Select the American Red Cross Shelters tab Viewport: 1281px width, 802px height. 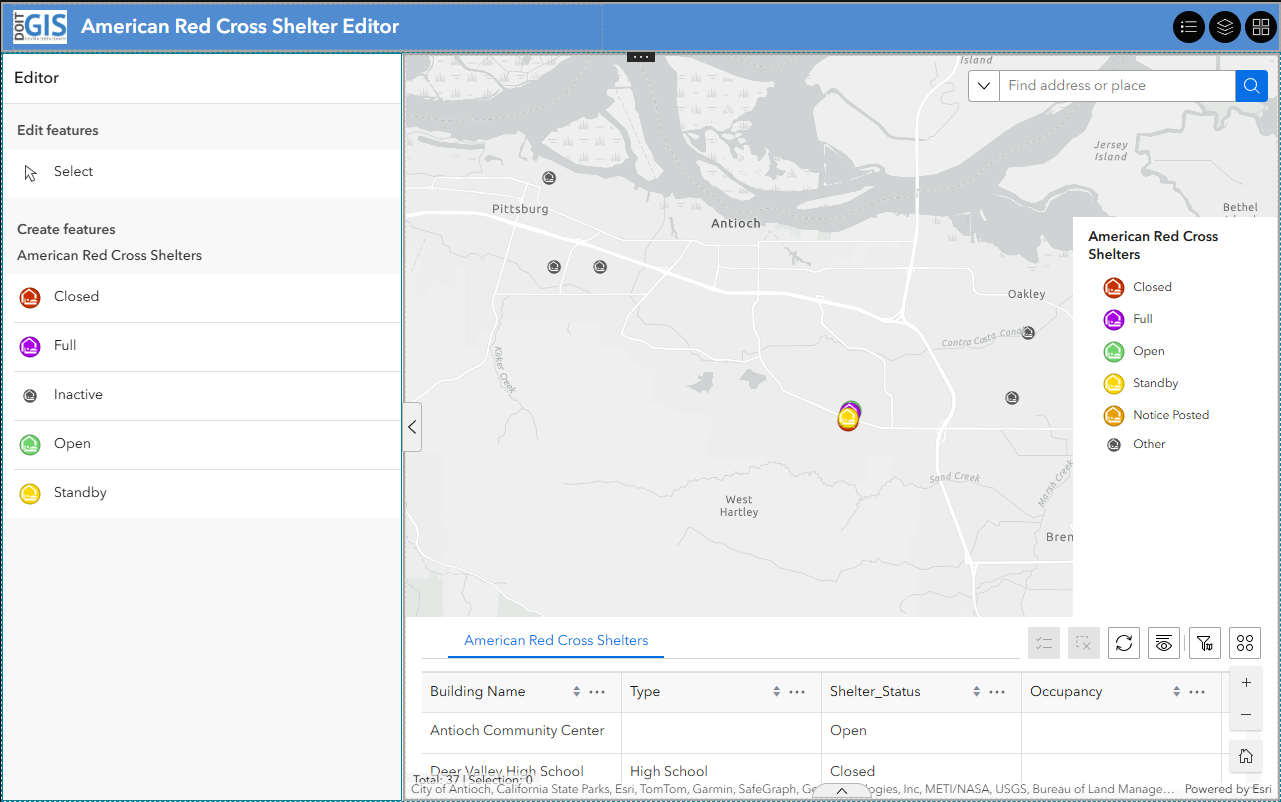coord(556,641)
